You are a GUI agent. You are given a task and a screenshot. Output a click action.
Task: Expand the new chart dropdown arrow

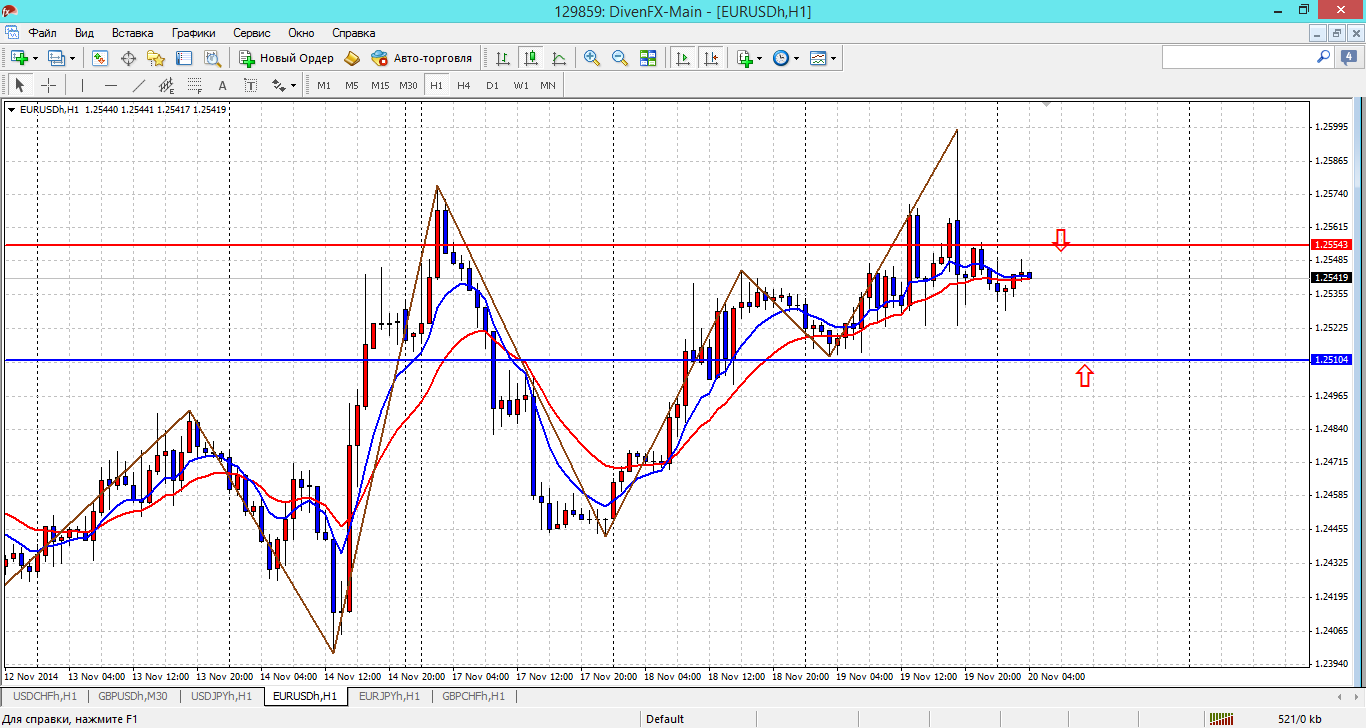(35, 58)
